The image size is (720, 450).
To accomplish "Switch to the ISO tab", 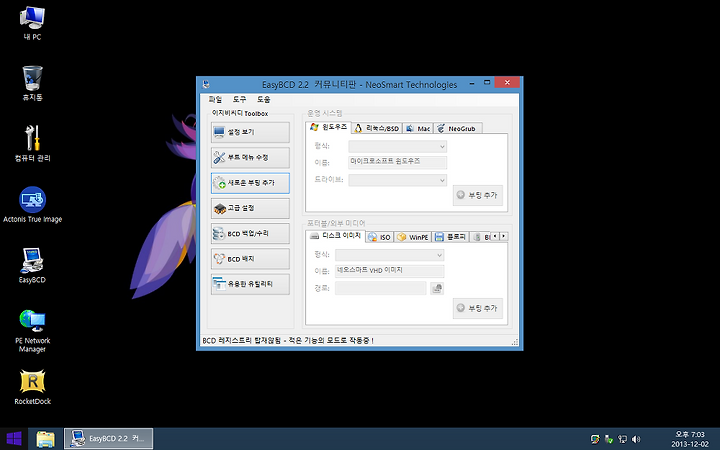I will [x=379, y=237].
